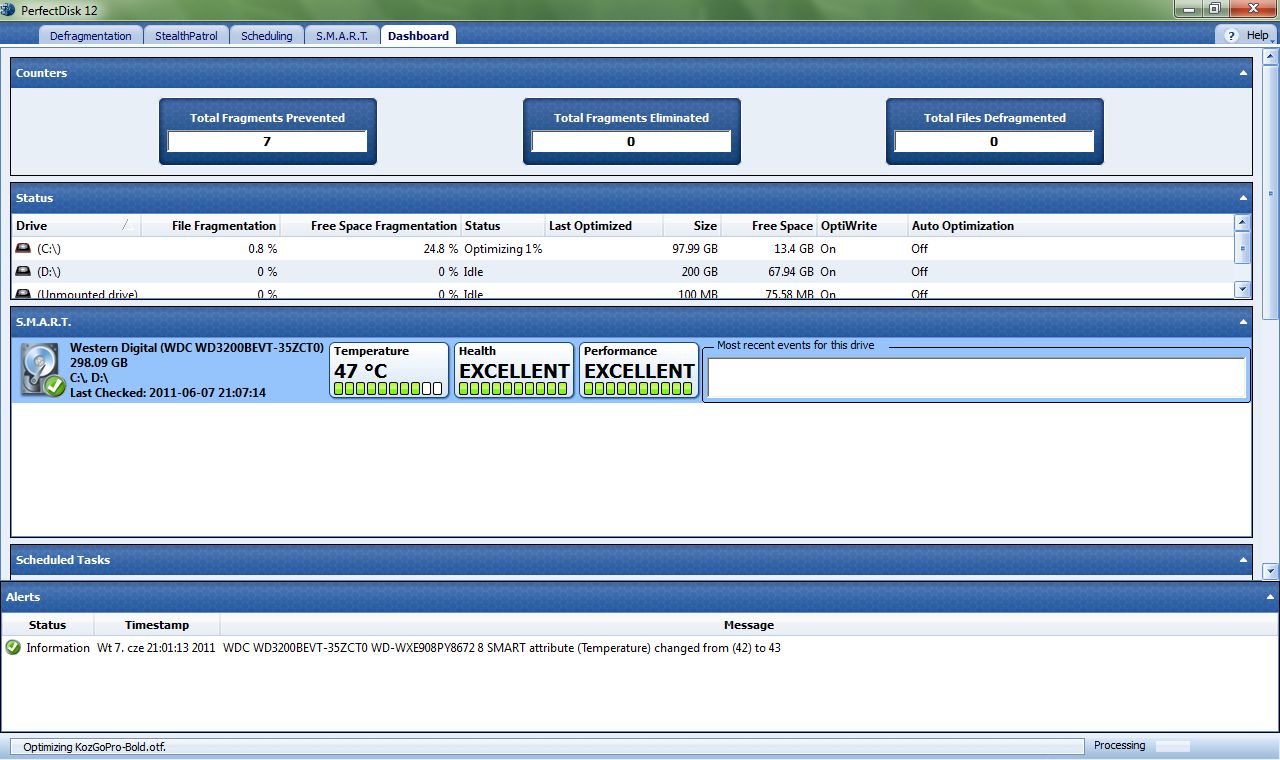Sort by Last Optimized column
This screenshot has height=760, width=1280.
pyautogui.click(x=603, y=226)
